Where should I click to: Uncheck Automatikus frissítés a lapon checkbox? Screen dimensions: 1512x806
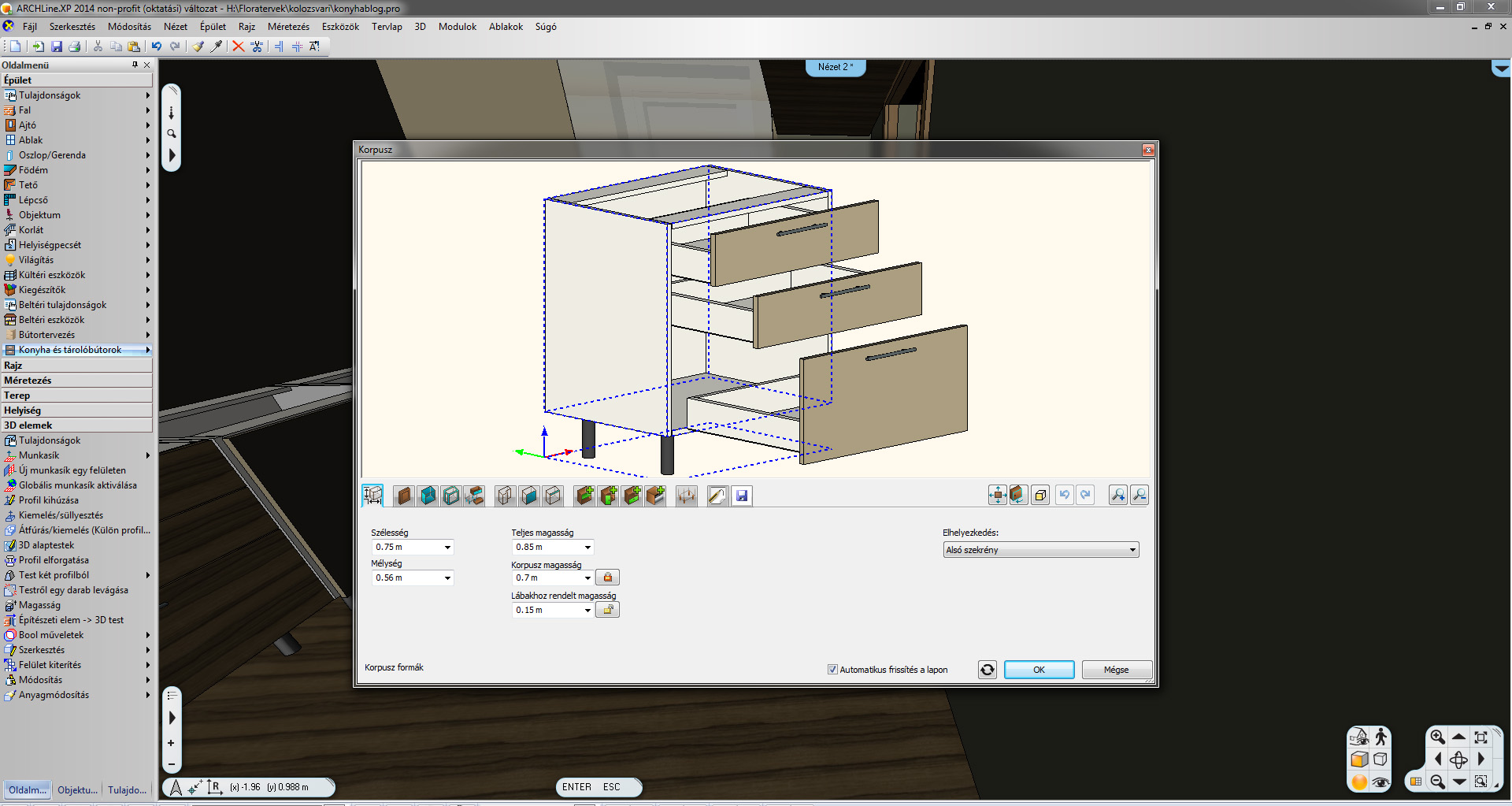coord(832,670)
